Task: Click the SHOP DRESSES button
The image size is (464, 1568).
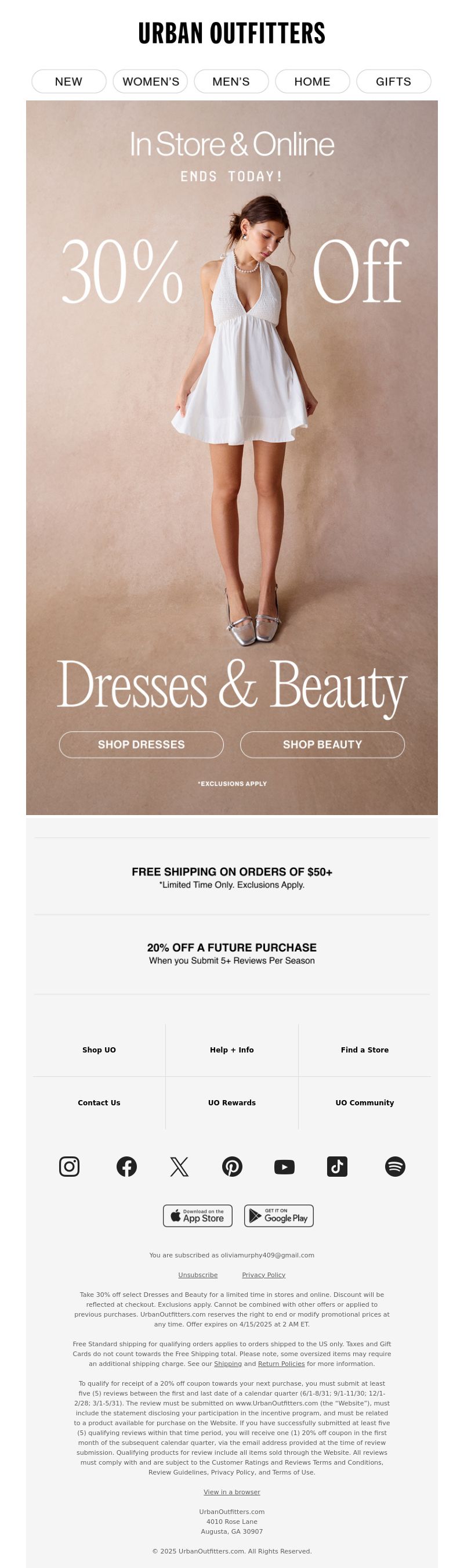Action: coord(141,744)
